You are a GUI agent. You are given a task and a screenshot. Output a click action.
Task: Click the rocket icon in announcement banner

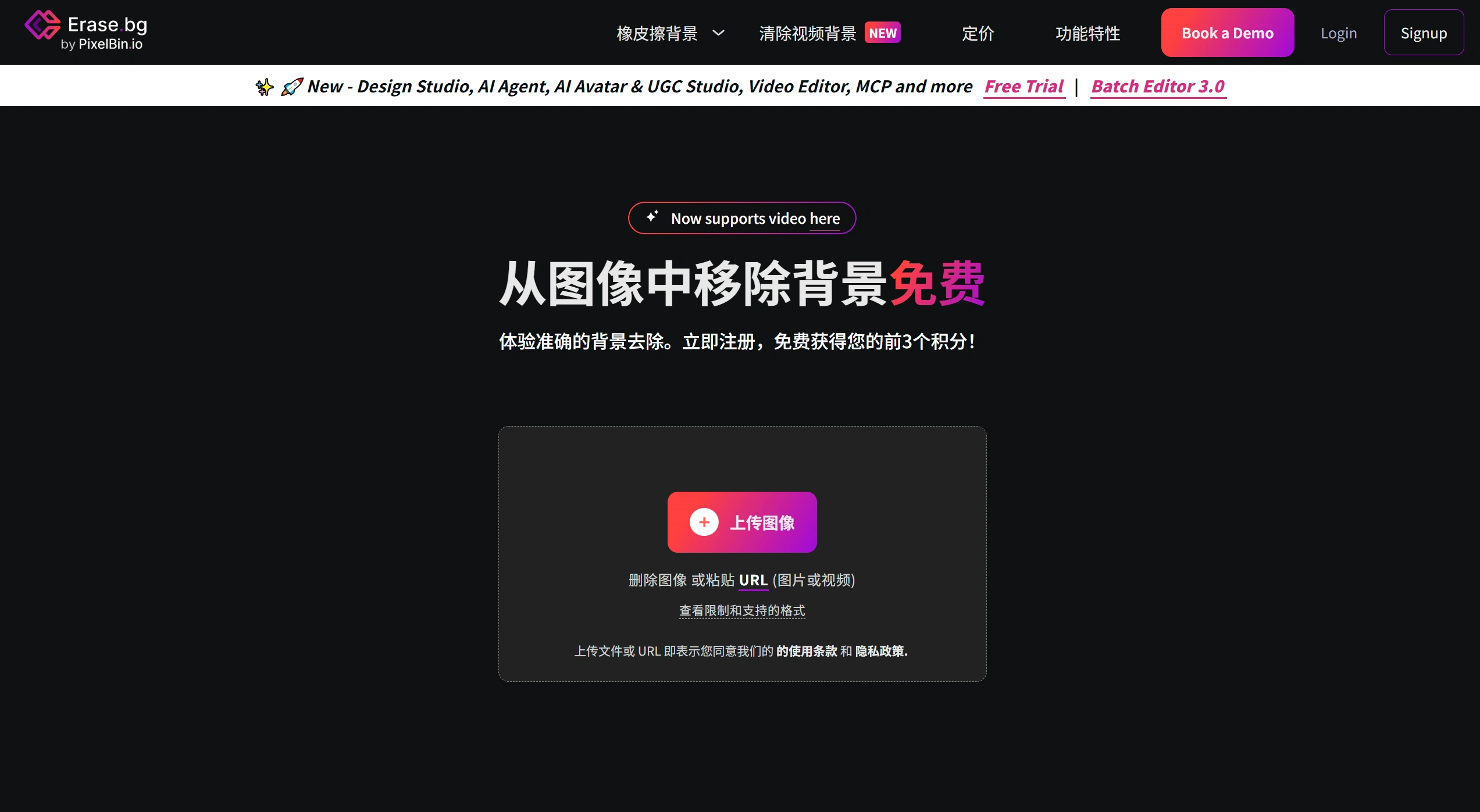pos(292,87)
